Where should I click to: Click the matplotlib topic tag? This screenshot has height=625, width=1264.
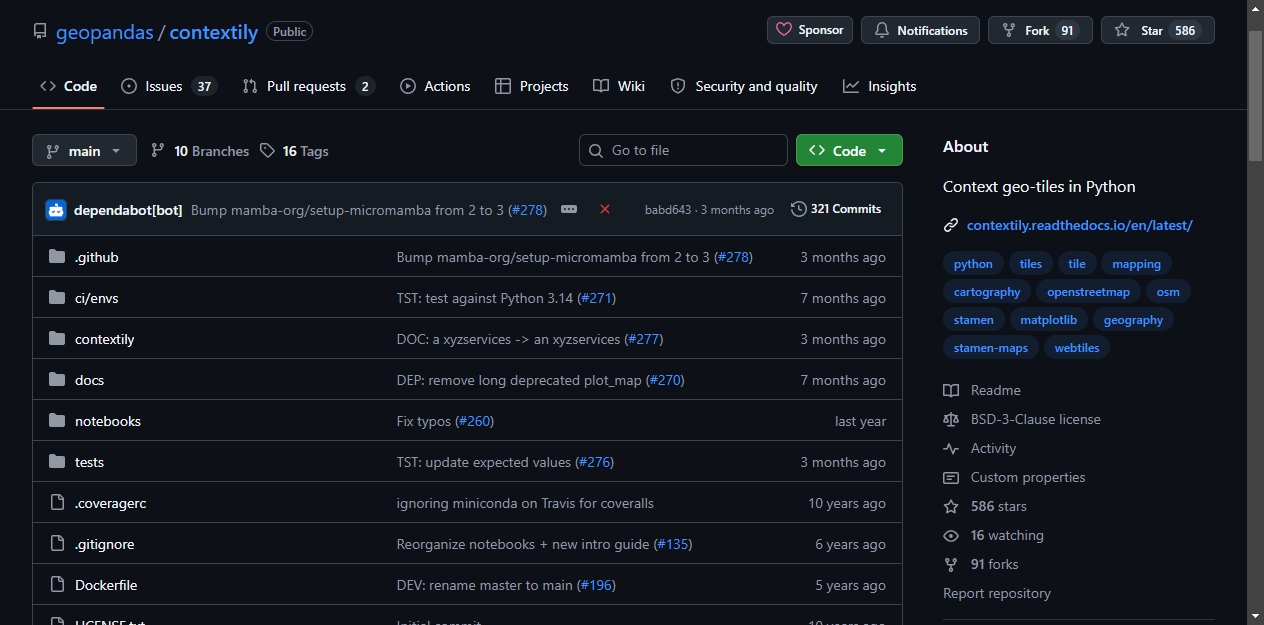tap(1048, 320)
